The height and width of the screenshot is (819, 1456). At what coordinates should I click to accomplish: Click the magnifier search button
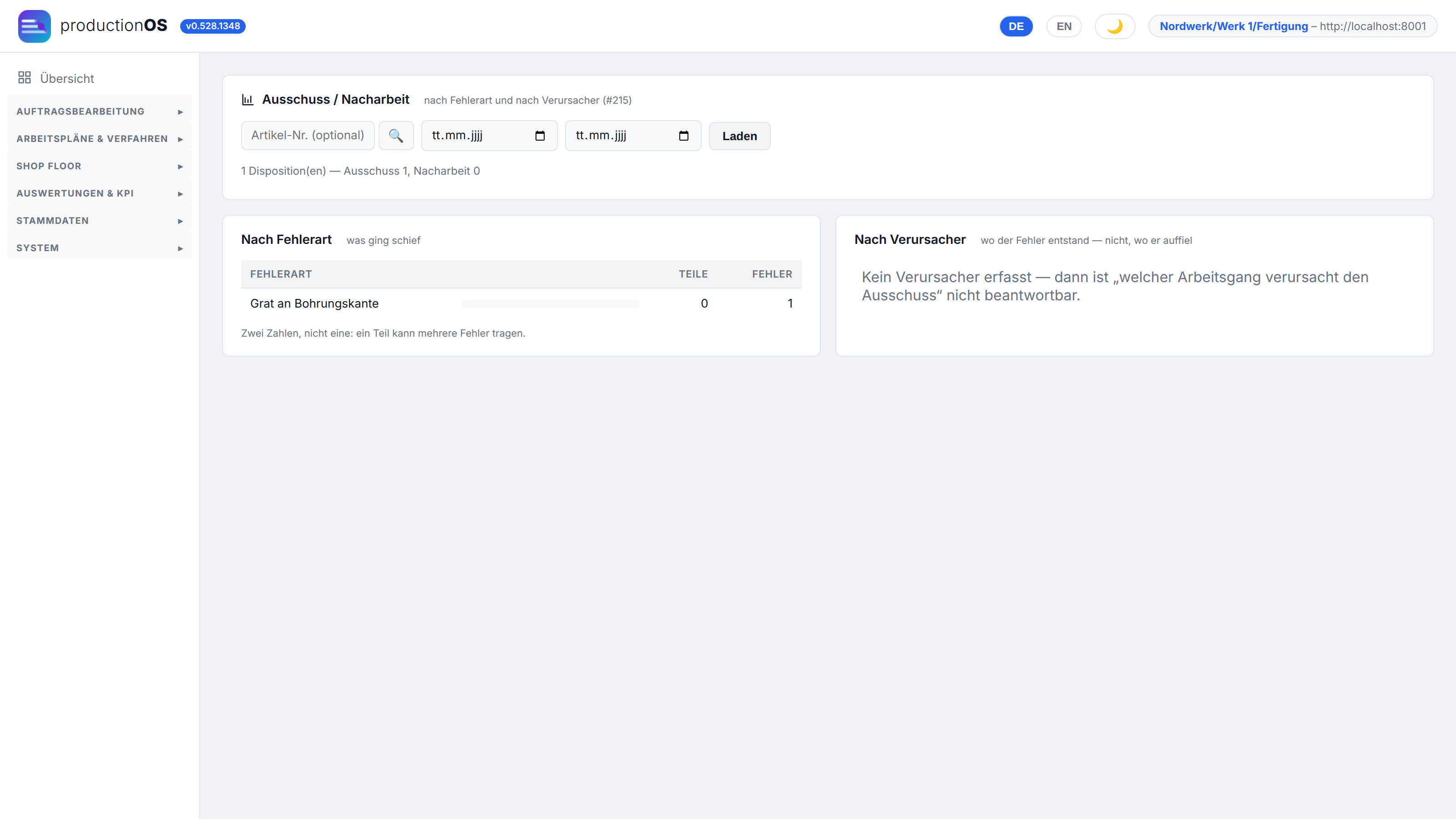(x=396, y=136)
